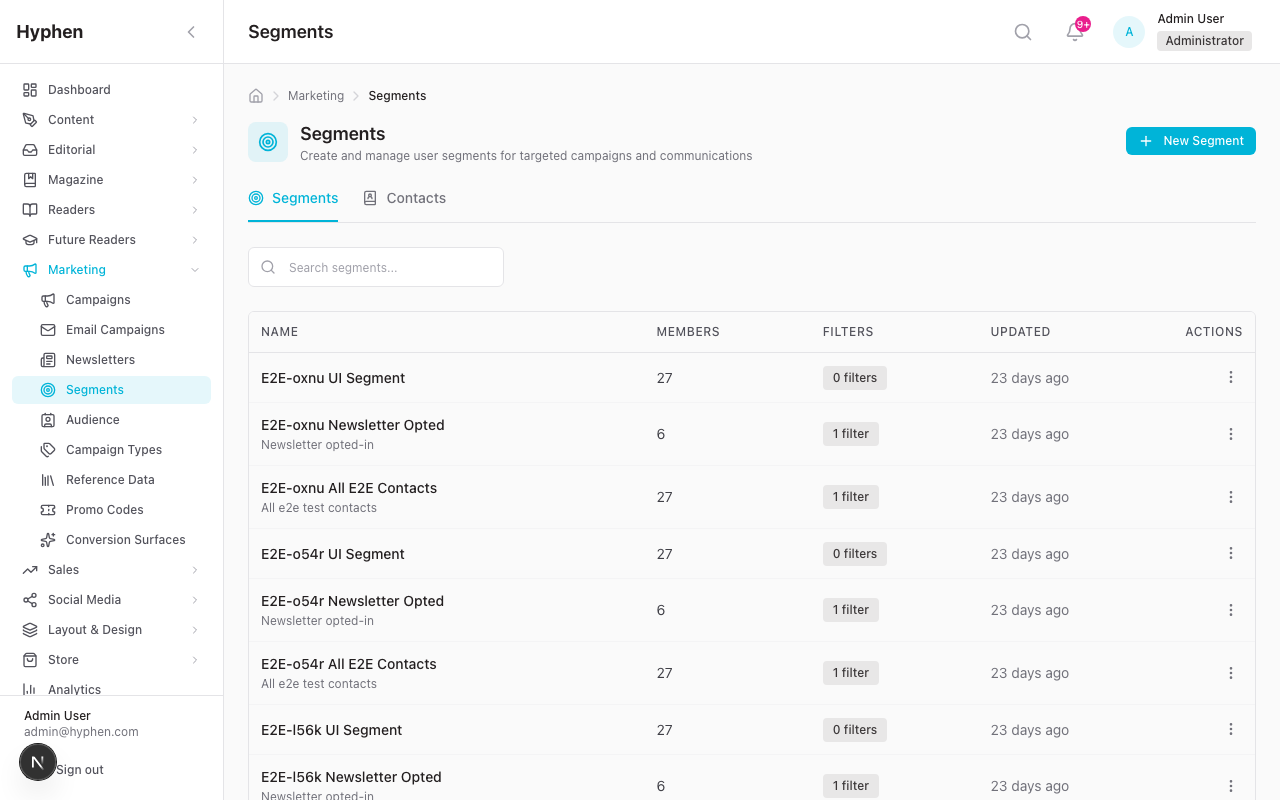The image size is (1280, 800).
Task: Select the Campaigns megaphone icon in sidebar
Action: pyautogui.click(x=48, y=299)
